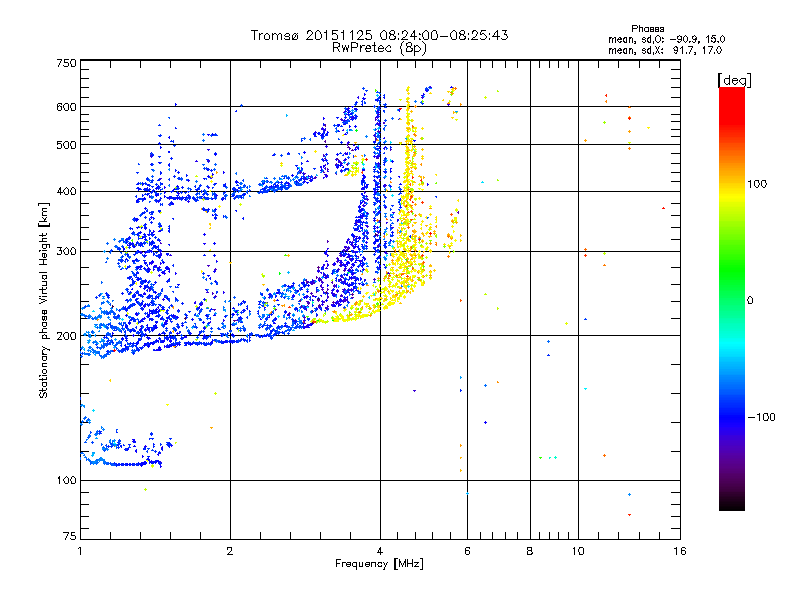Image resolution: width=800 pixels, height=600 pixels.
Task: Click the 10 tick label on frequency axis
Action: 578,551
